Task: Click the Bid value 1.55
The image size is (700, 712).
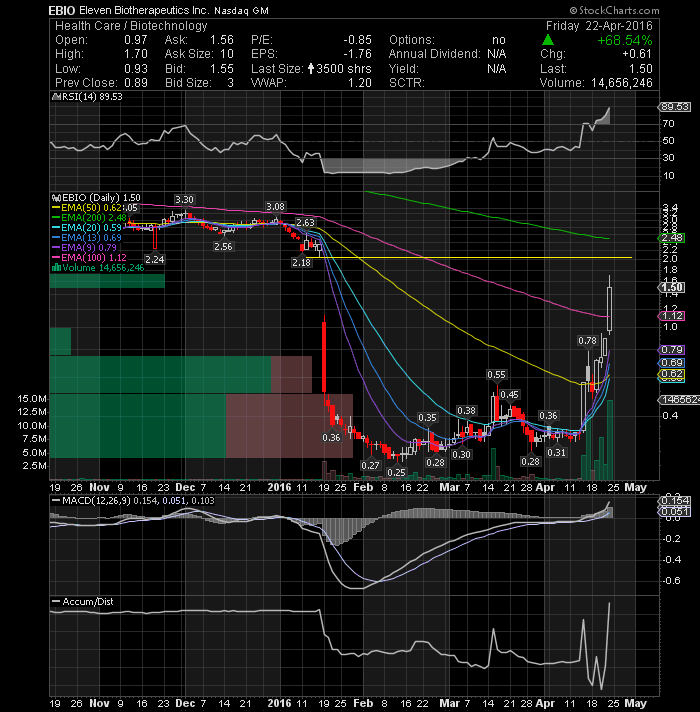Action: (x=222, y=69)
